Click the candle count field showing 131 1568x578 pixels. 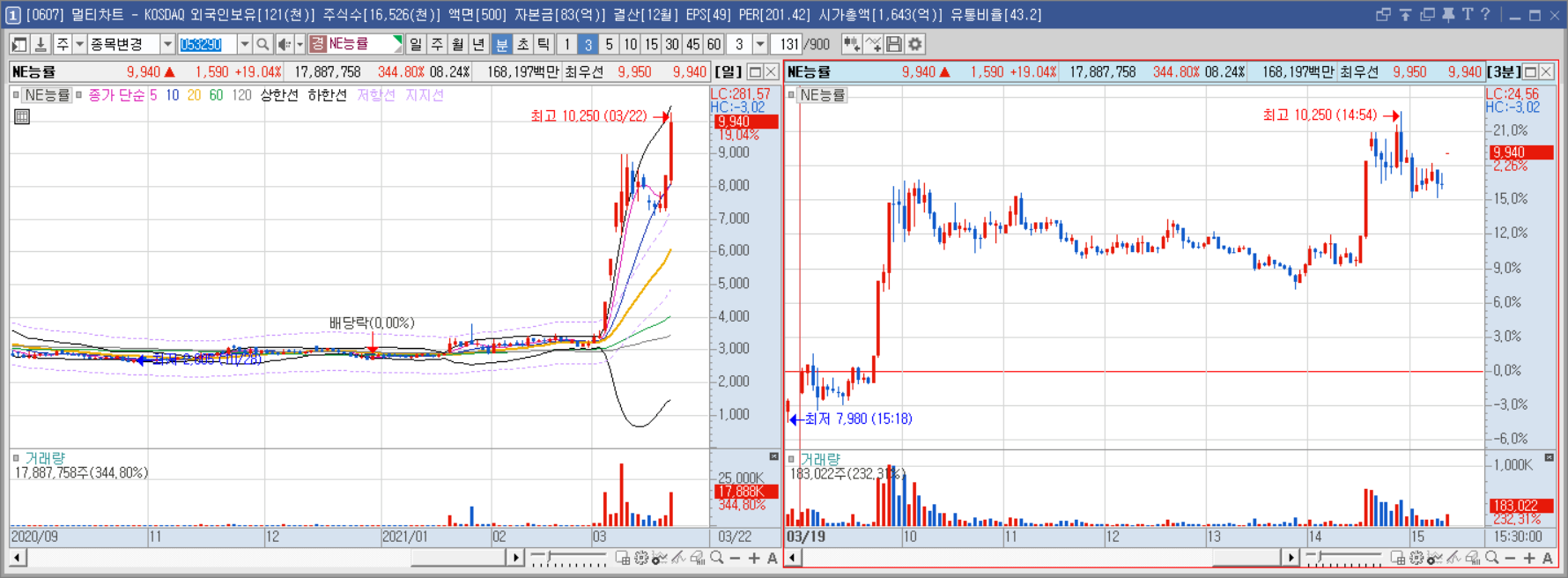[x=788, y=44]
